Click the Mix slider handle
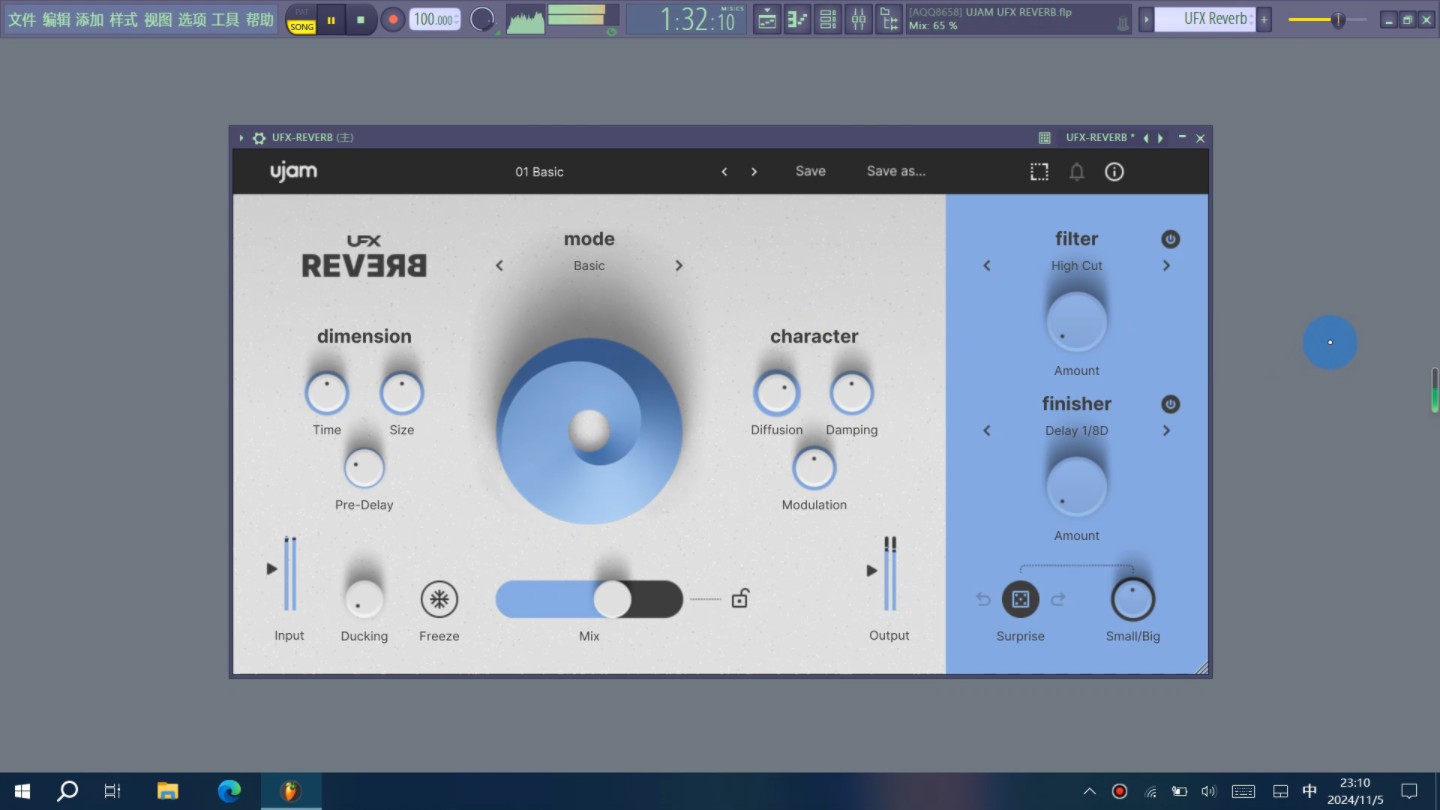 [612, 599]
